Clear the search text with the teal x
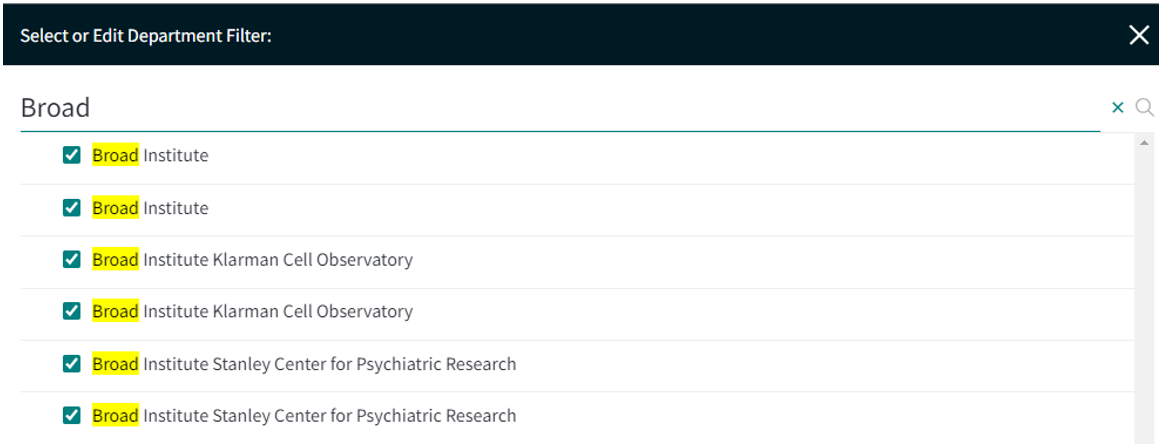Image resolution: width=1159 pixels, height=447 pixels. tap(1118, 108)
